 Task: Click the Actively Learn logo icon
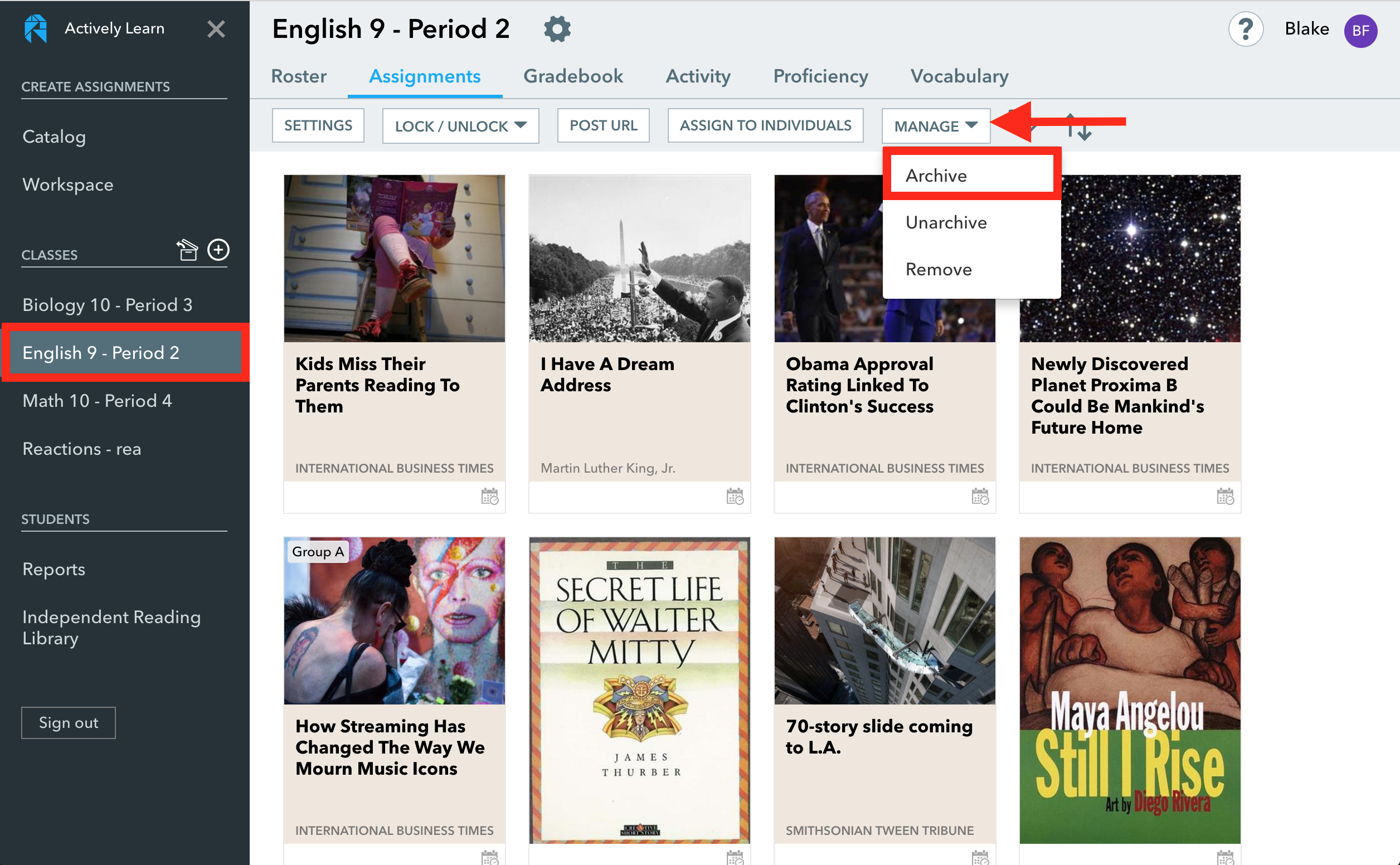coord(36,28)
